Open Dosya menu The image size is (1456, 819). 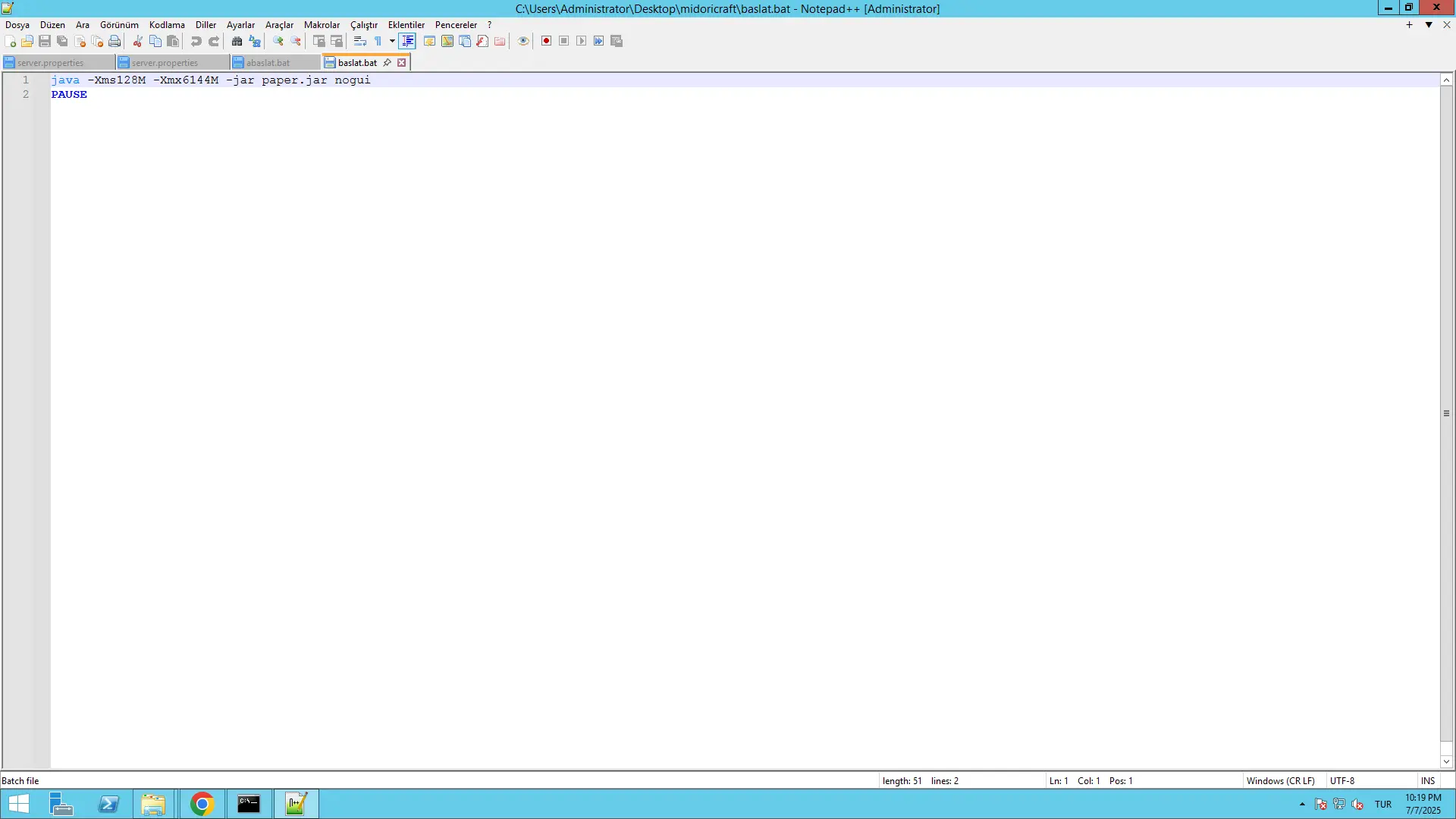tap(17, 25)
